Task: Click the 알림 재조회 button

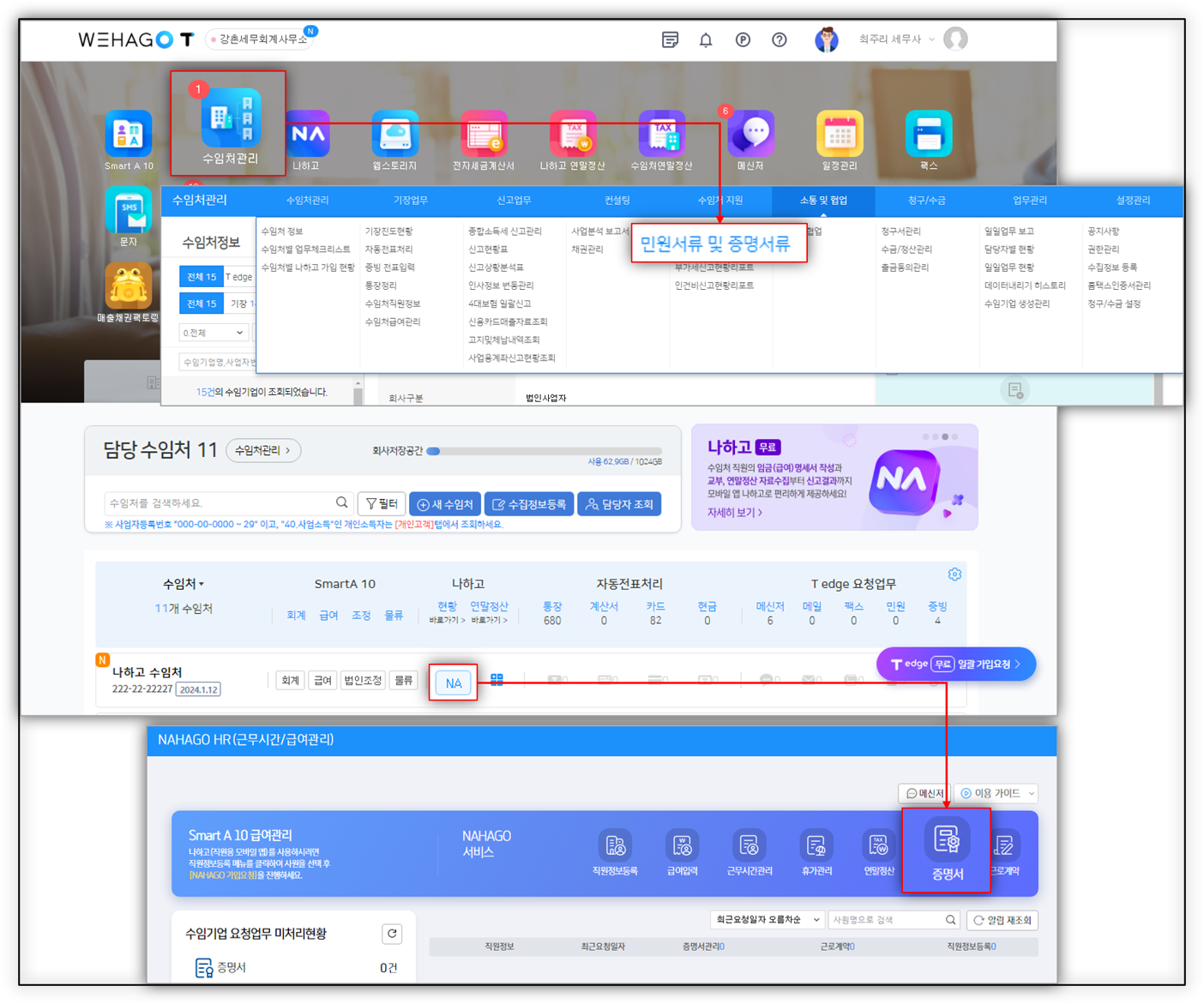Action: coord(1003,920)
